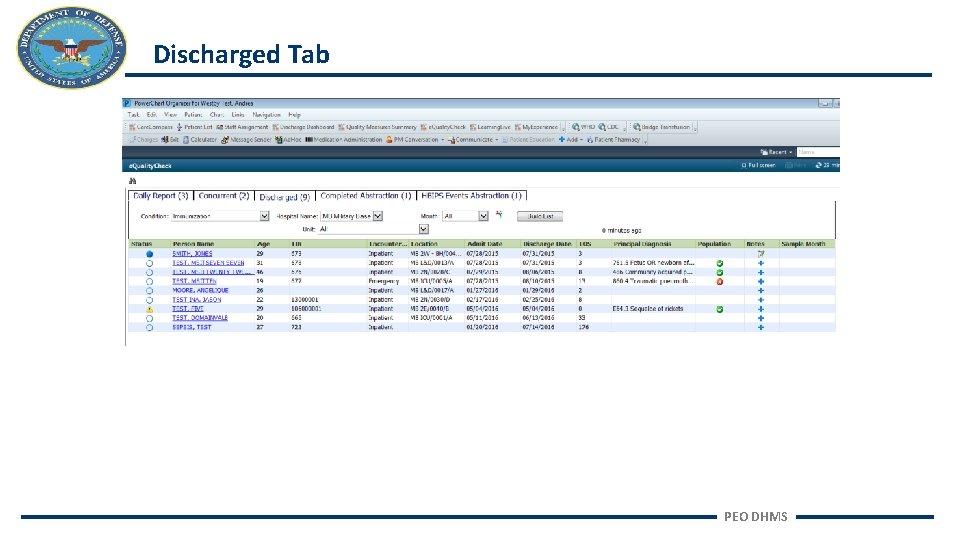This screenshot has width=960, height=540.
Task: Select status circle for MOORE, ANGELIQUE
Action: click(149, 291)
